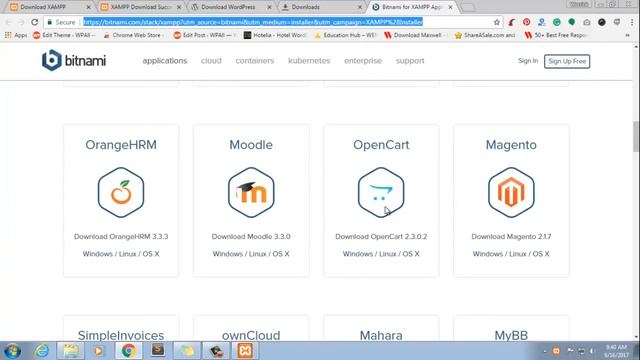
Task: Expand the bookmarks overflow chevron
Action: [x=628, y=36]
